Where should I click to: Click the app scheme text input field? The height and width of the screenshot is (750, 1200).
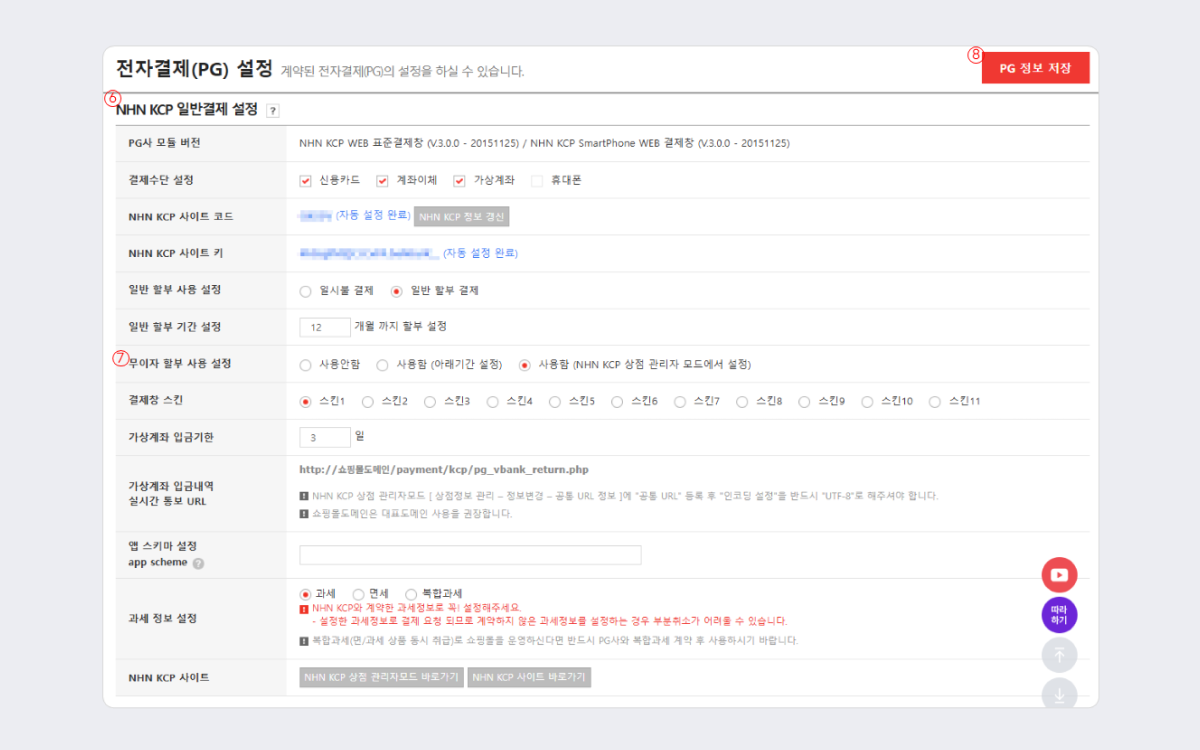[x=470, y=555]
